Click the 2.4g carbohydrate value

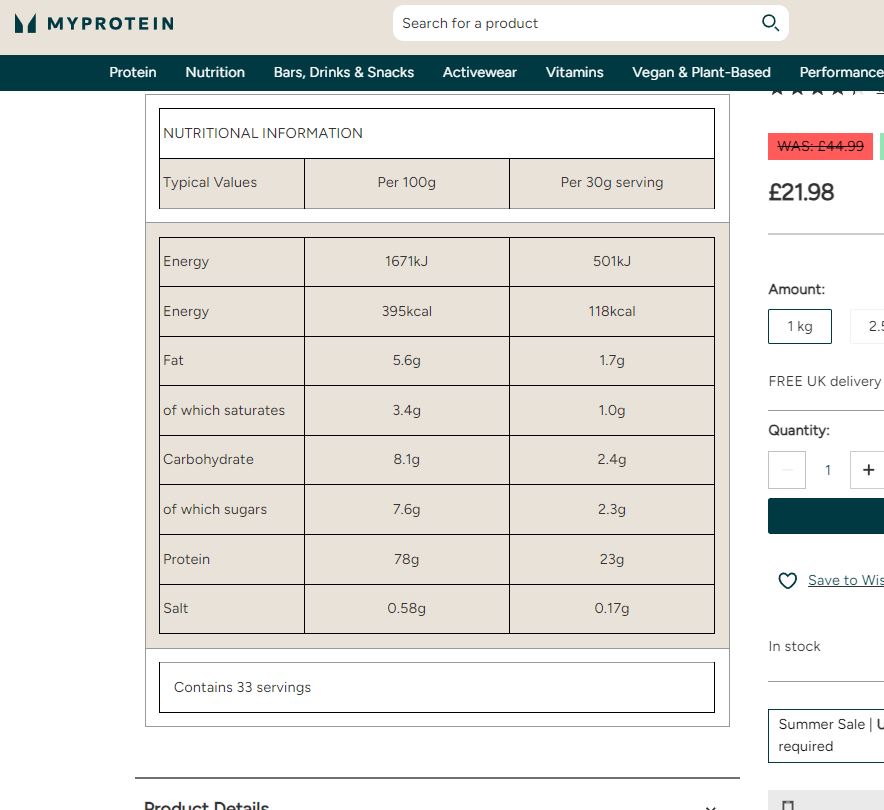[x=612, y=460]
